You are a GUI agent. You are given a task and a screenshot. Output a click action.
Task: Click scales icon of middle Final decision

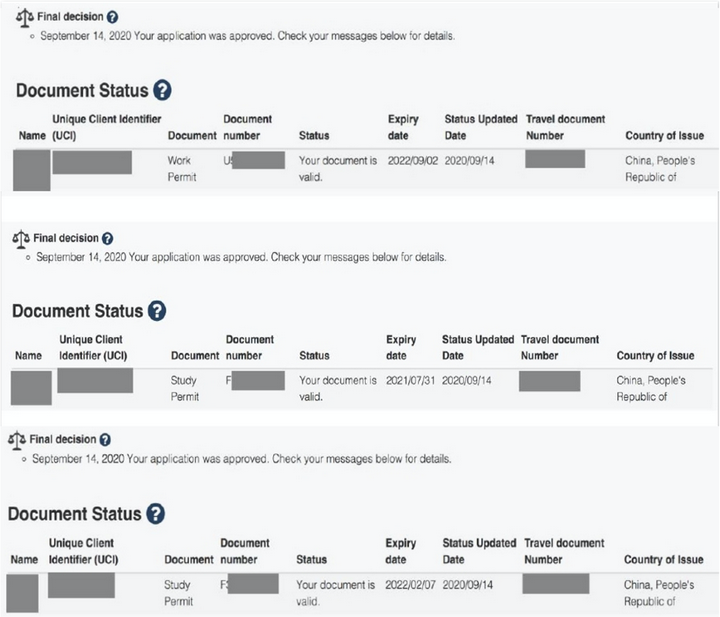click(x=21, y=239)
